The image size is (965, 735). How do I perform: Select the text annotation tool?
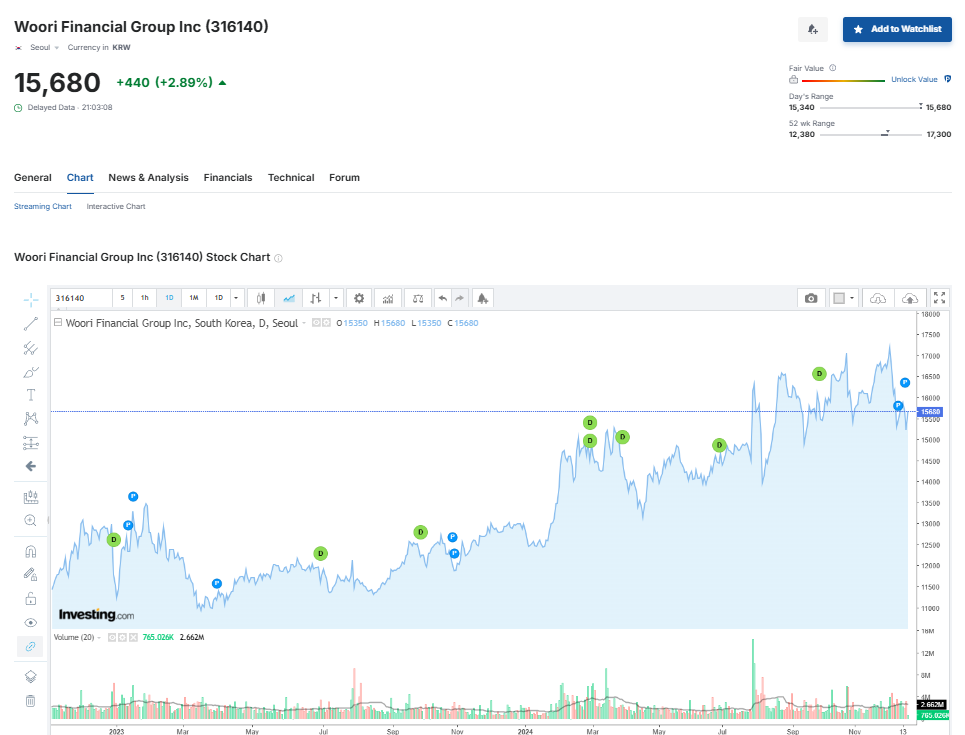pos(31,395)
